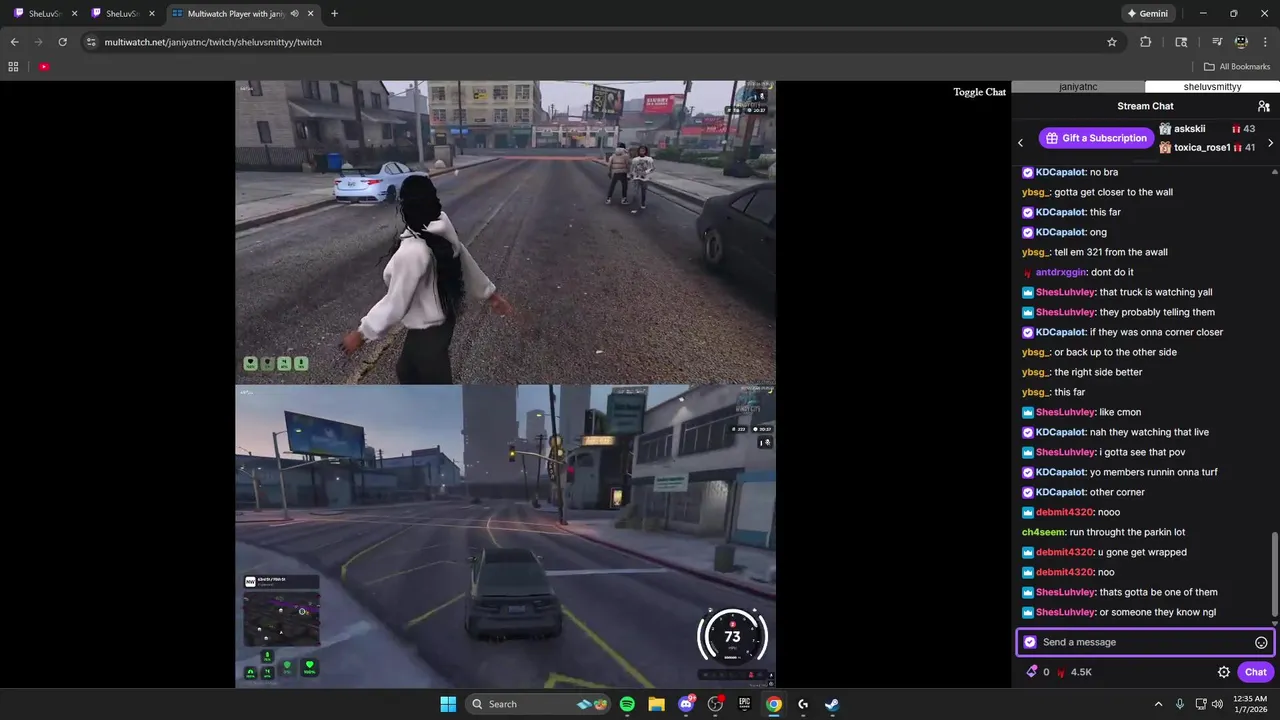Click the chat vertical scrollbar
Screen dimensions: 1280x720
tap(1274, 574)
